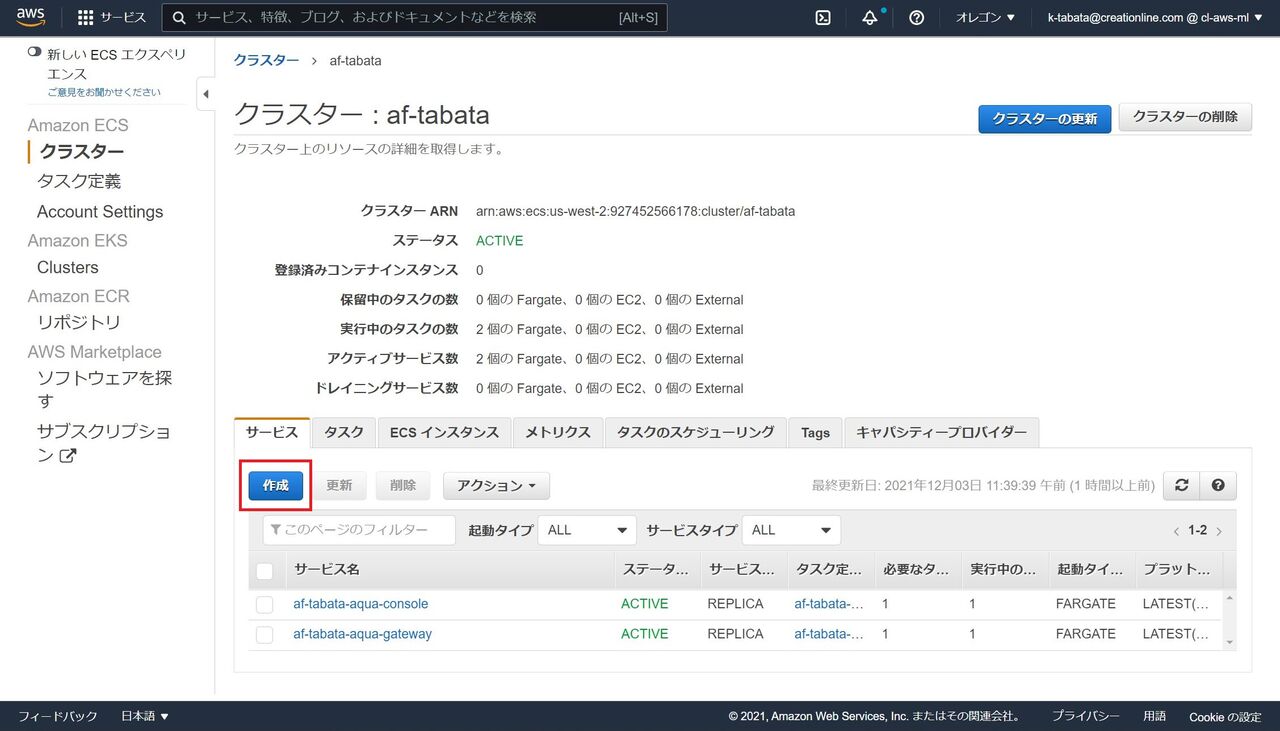The width and height of the screenshot is (1280, 731).
Task: Open ソフトウェアを探す in sidebar
Action: point(104,389)
